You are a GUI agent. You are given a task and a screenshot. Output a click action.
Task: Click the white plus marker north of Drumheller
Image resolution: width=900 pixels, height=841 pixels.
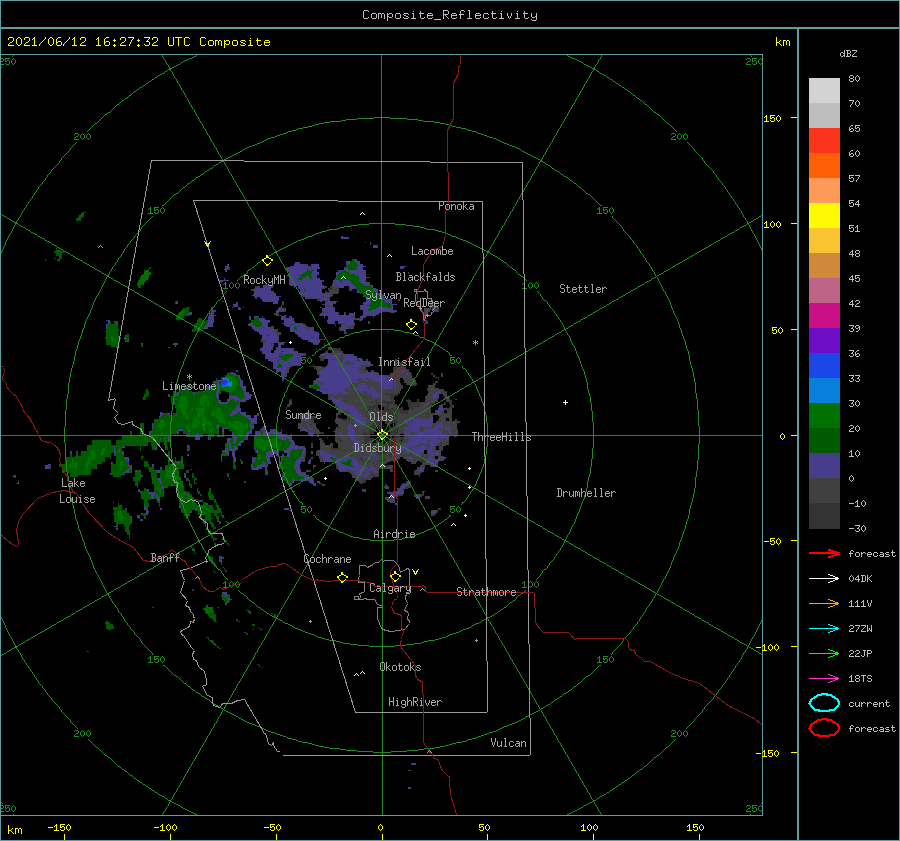click(565, 402)
